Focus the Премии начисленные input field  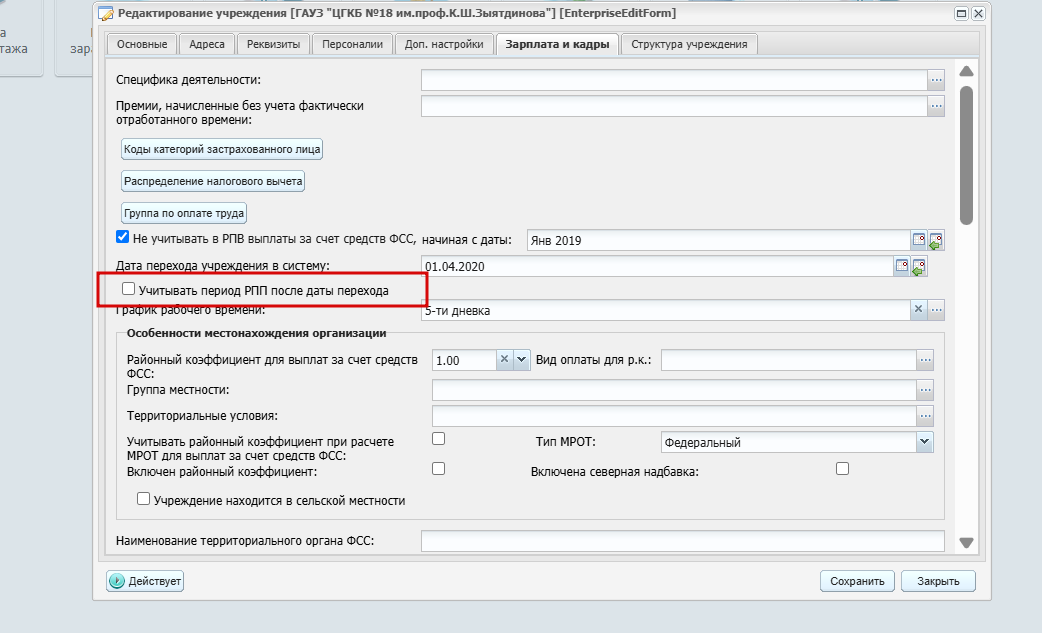pyautogui.click(x=675, y=106)
